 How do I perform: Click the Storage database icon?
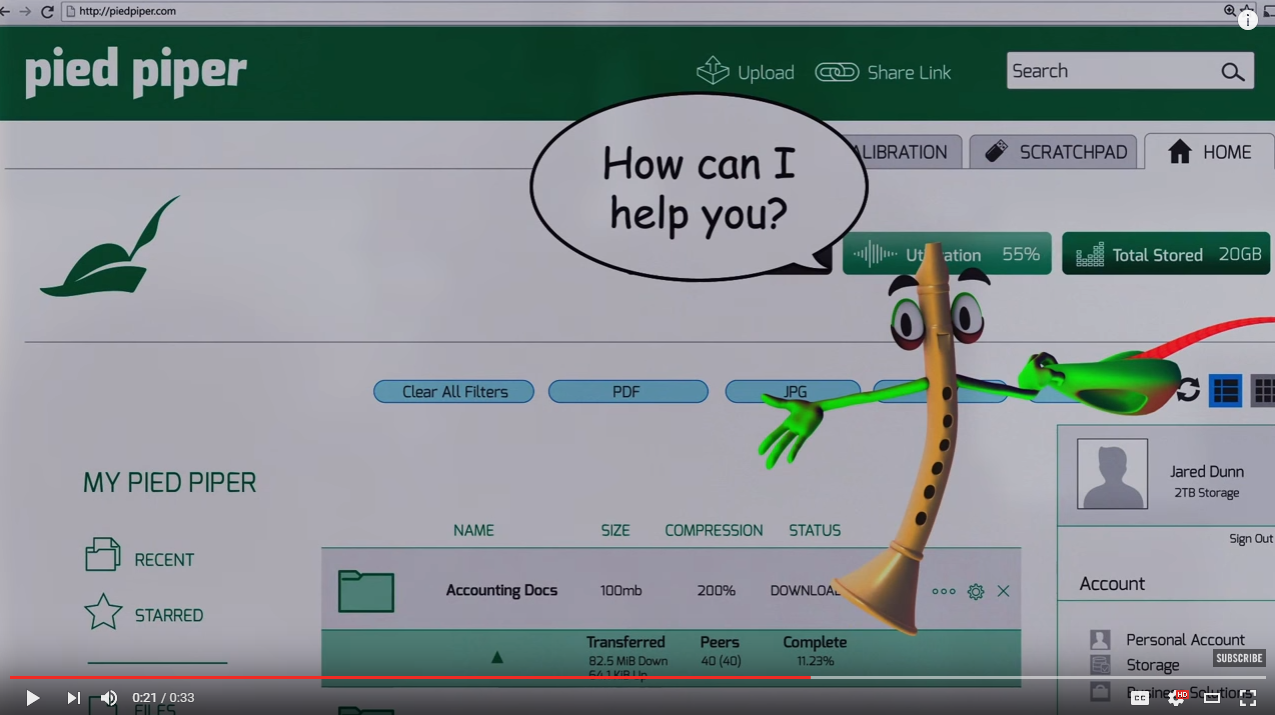(x=1100, y=665)
